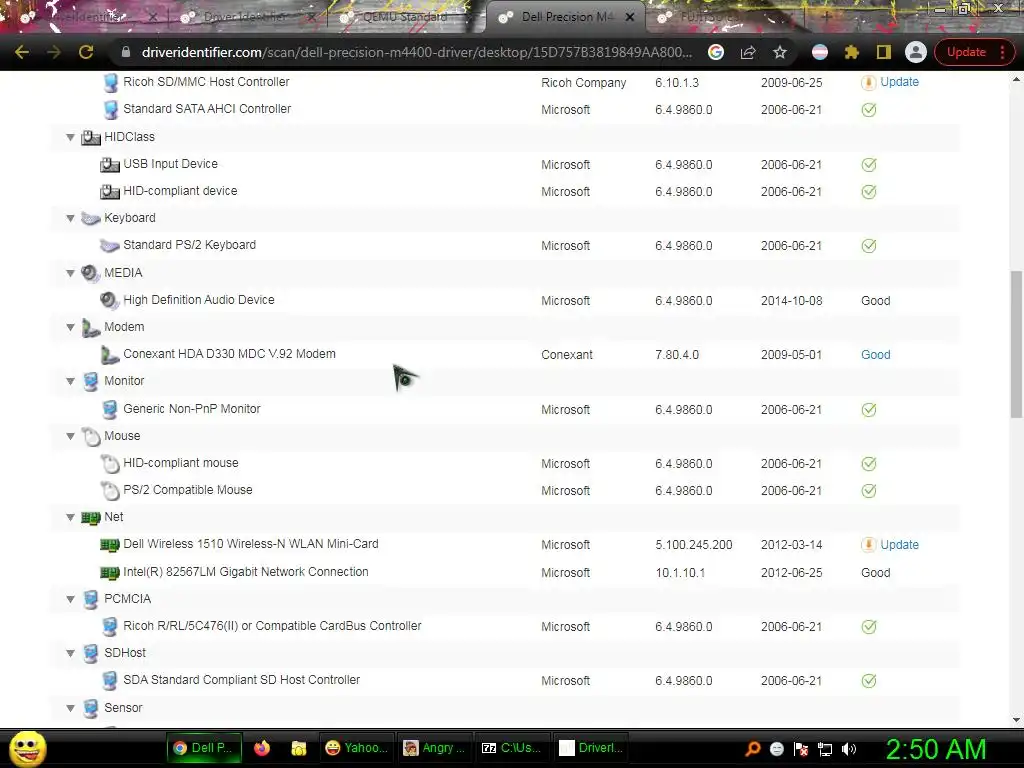The height and width of the screenshot is (768, 1024).
Task: Switch to the 7-Zip C:\Us... taskbar window
Action: pyautogui.click(x=511, y=748)
